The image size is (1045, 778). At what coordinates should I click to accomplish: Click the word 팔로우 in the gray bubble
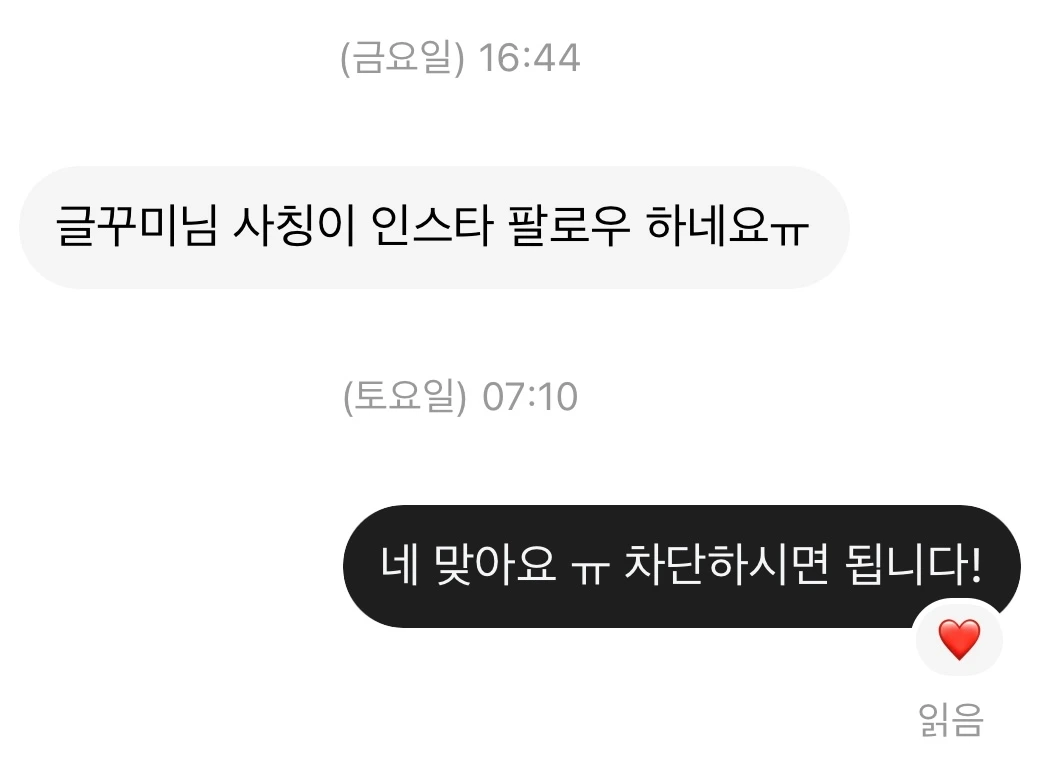click(x=569, y=225)
